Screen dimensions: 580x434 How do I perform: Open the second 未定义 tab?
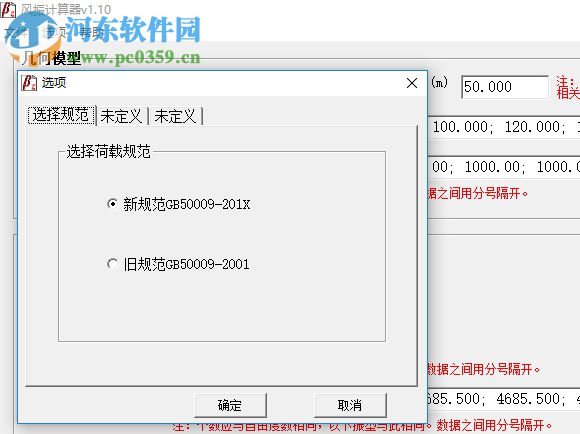click(x=175, y=116)
